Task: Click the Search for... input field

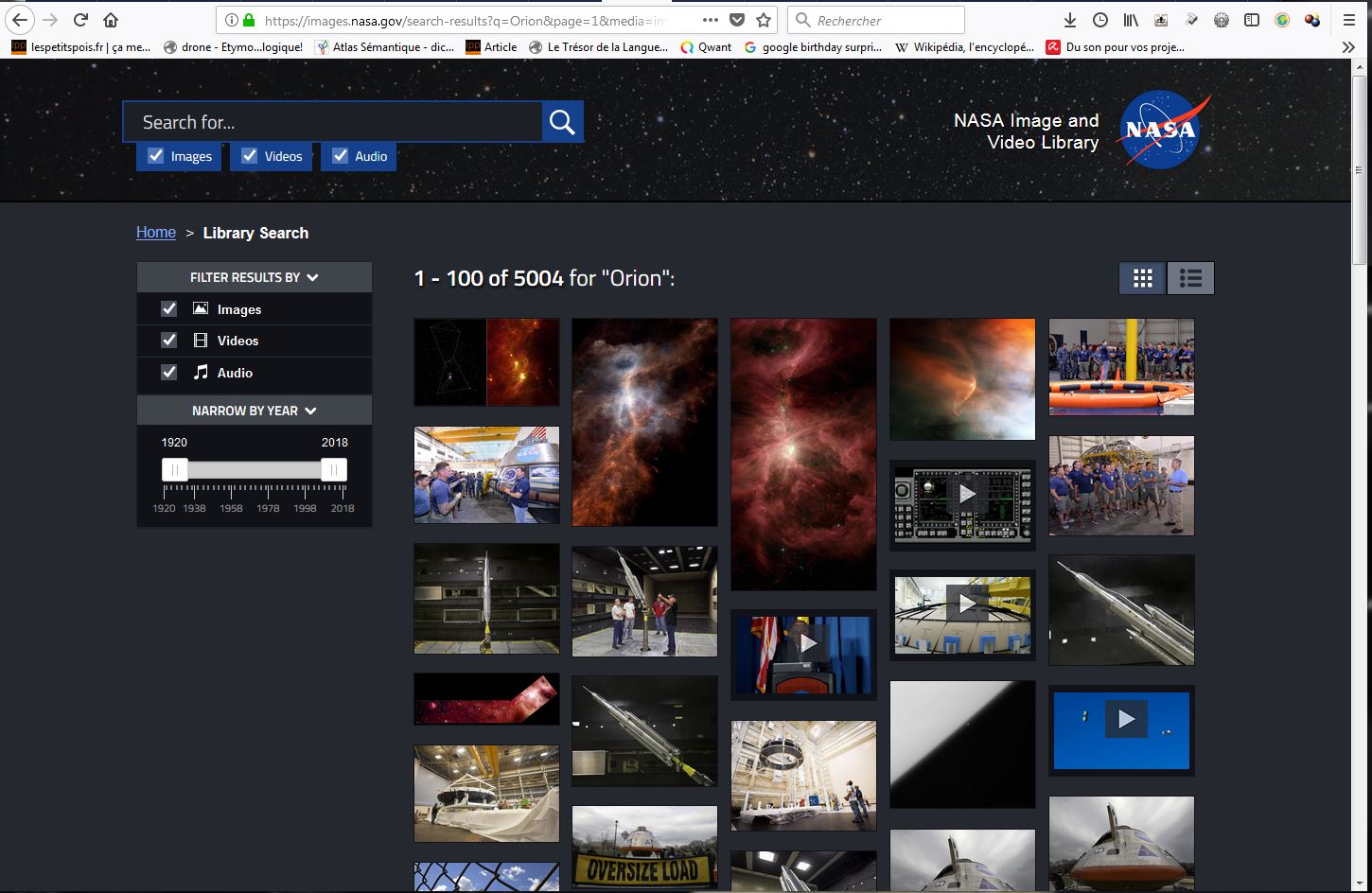Action: pyautogui.click(x=331, y=122)
